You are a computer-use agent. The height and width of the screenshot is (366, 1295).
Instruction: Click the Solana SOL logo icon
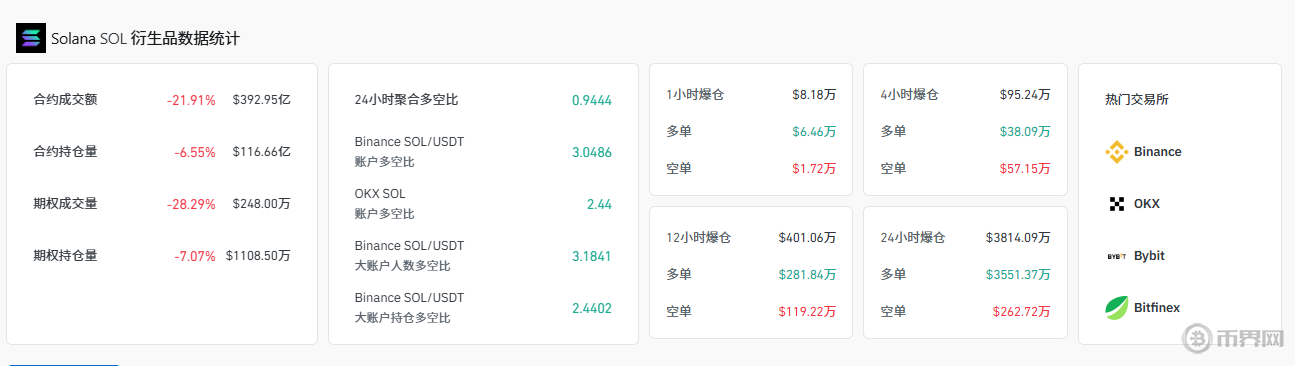[30, 38]
